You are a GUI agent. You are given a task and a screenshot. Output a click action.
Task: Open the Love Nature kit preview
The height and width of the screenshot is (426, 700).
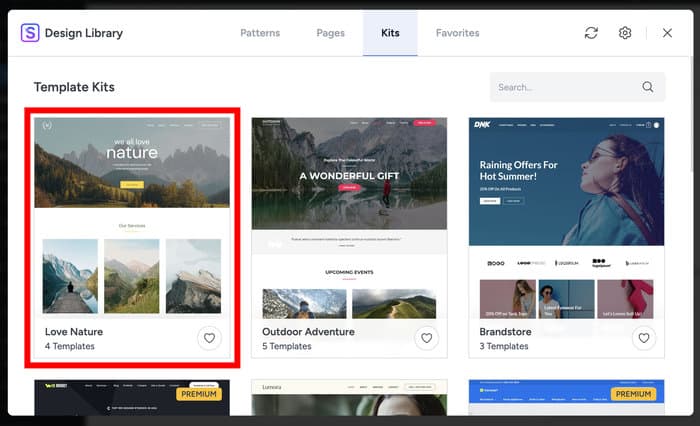[132, 218]
